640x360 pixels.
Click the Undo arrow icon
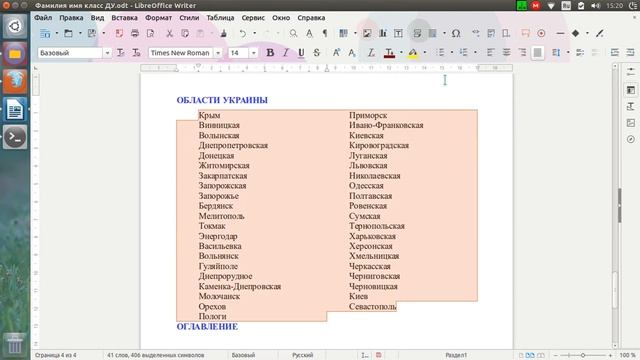tap(243, 33)
